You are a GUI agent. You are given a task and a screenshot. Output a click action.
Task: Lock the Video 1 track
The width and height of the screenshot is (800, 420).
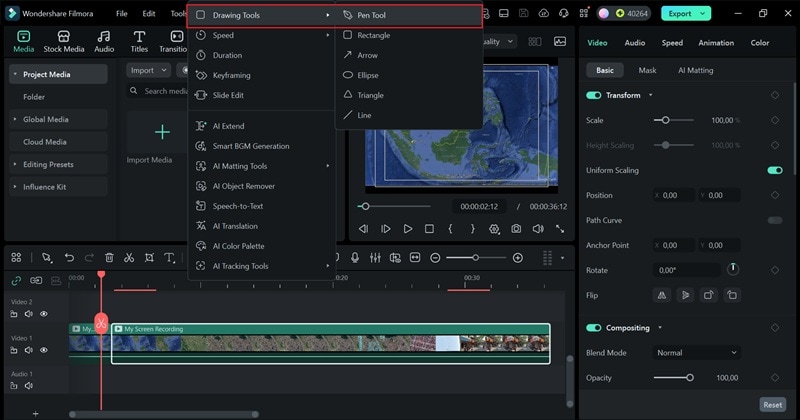tap(14, 350)
